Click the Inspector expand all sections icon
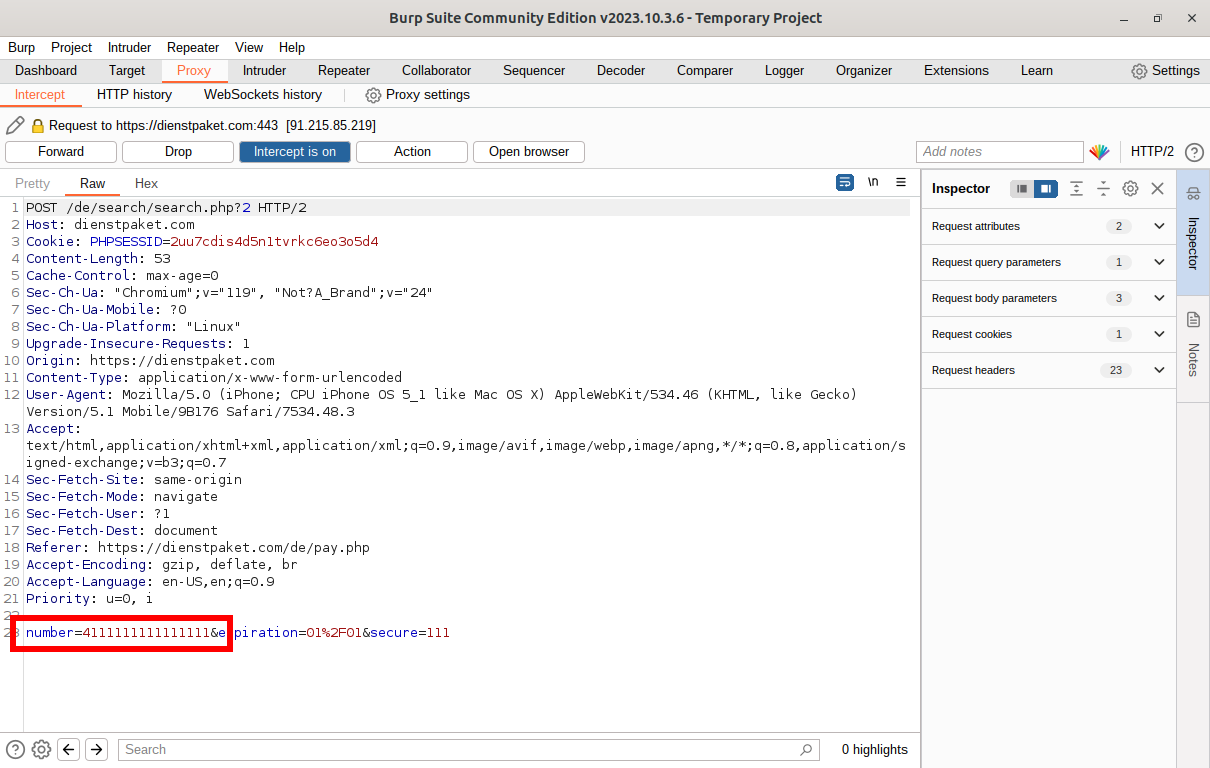1210x768 pixels. 1076,189
